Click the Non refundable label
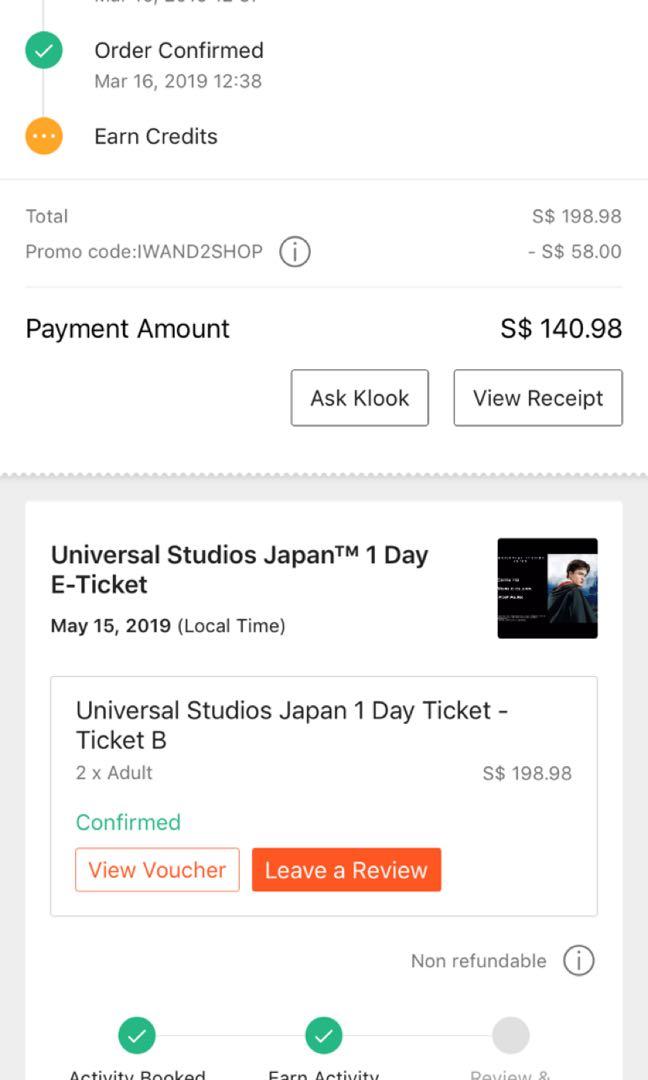This screenshot has height=1080, width=648. [478, 961]
